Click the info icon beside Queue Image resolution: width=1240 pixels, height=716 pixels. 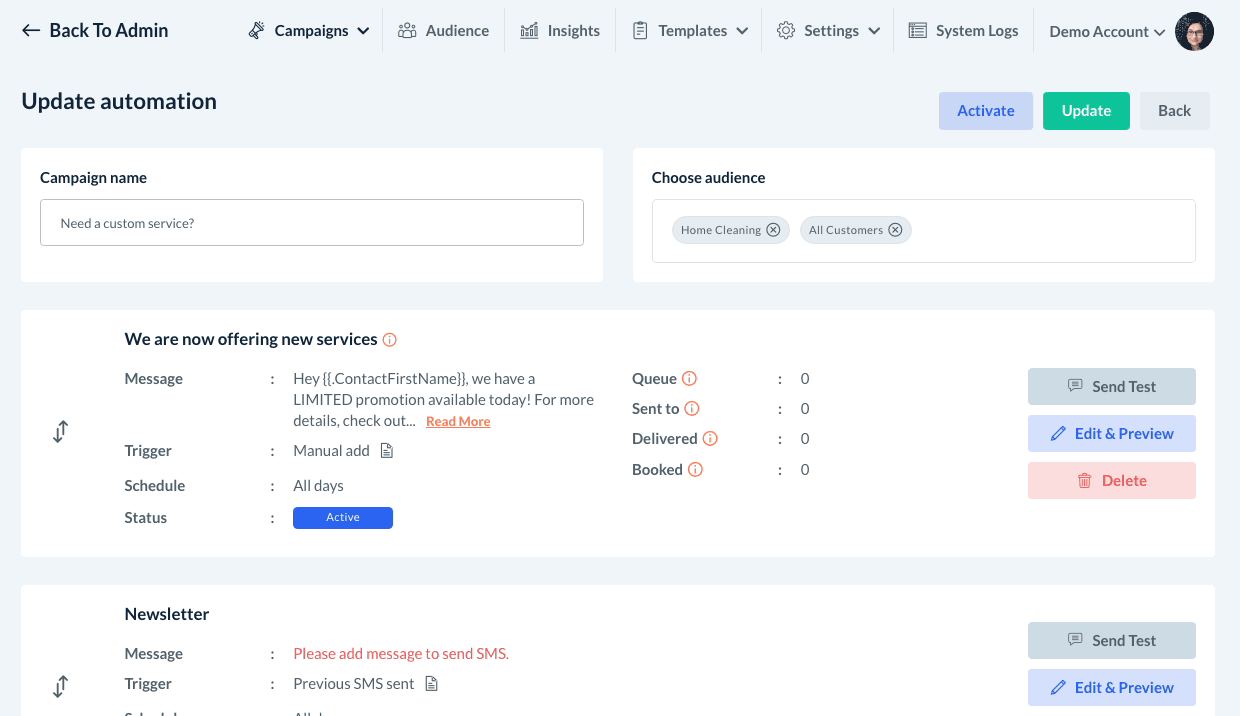689,379
